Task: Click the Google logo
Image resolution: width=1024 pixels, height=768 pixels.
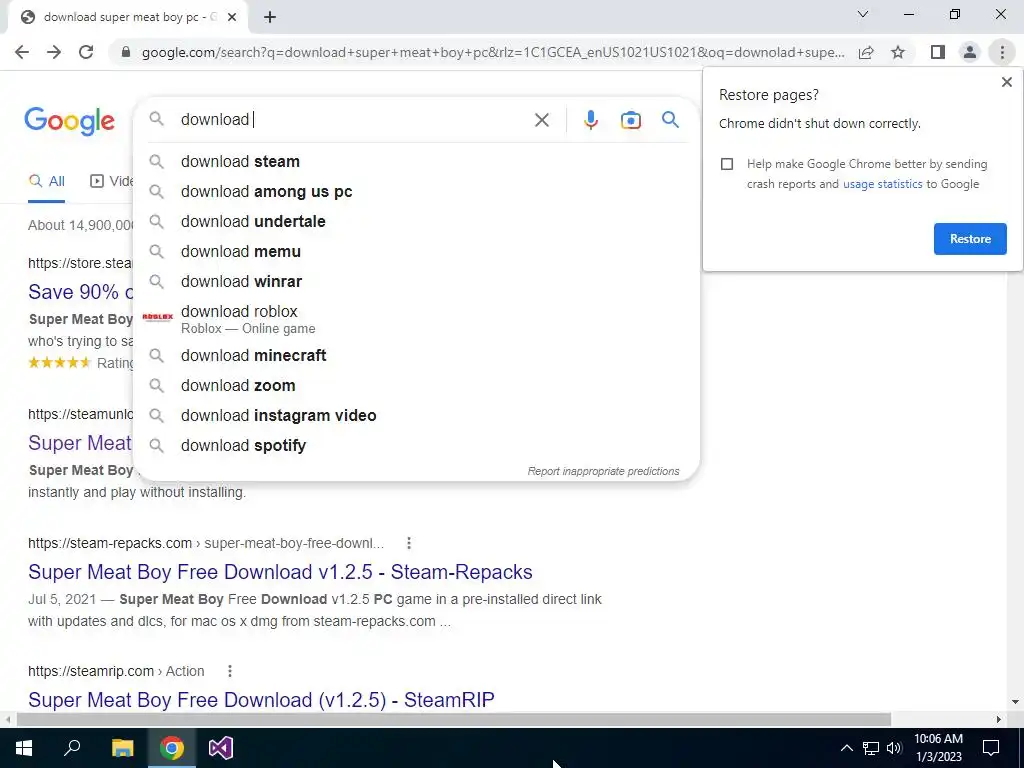Action: 69,121
